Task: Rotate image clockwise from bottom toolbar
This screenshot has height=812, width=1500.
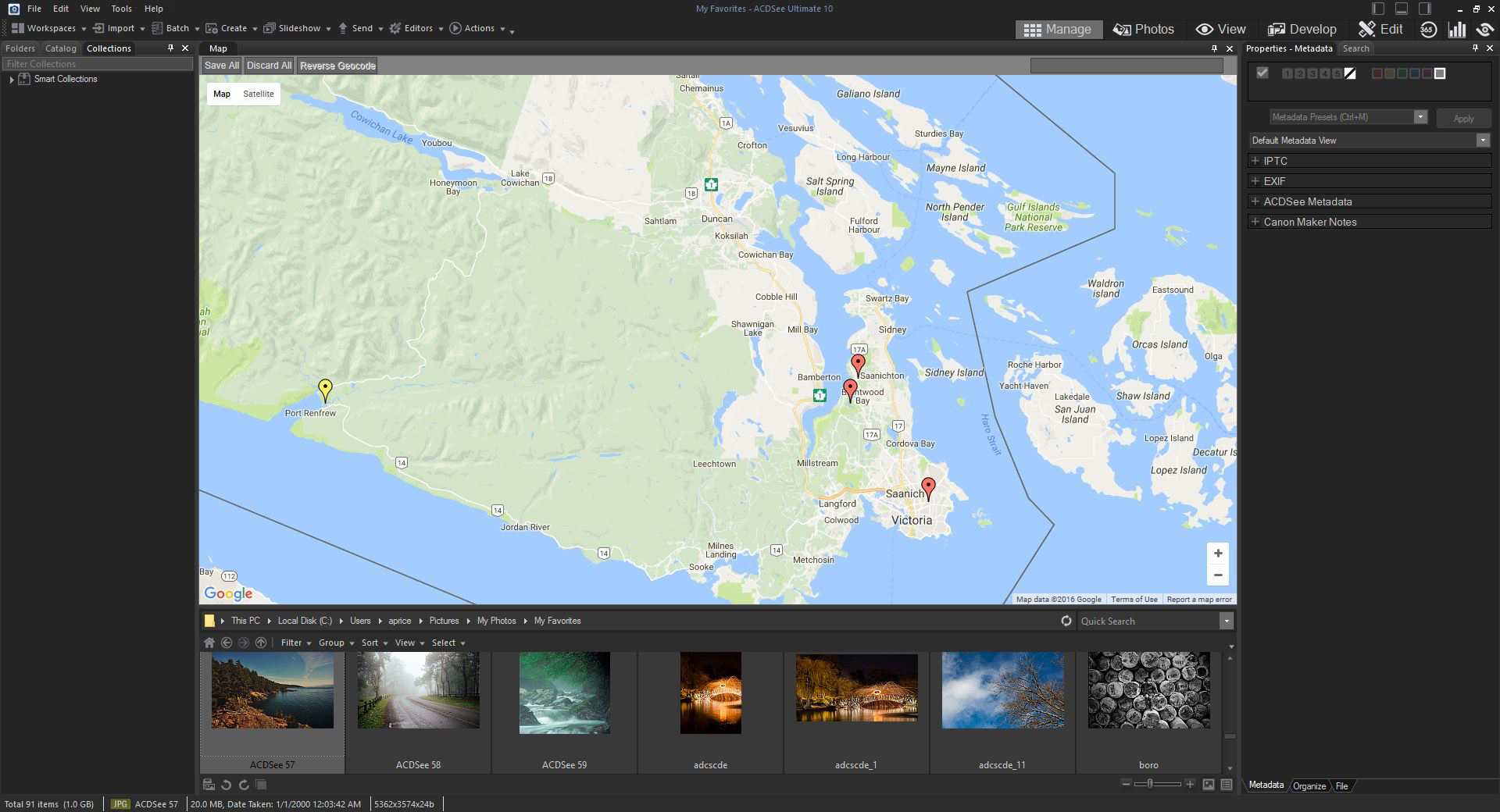Action: (x=244, y=785)
